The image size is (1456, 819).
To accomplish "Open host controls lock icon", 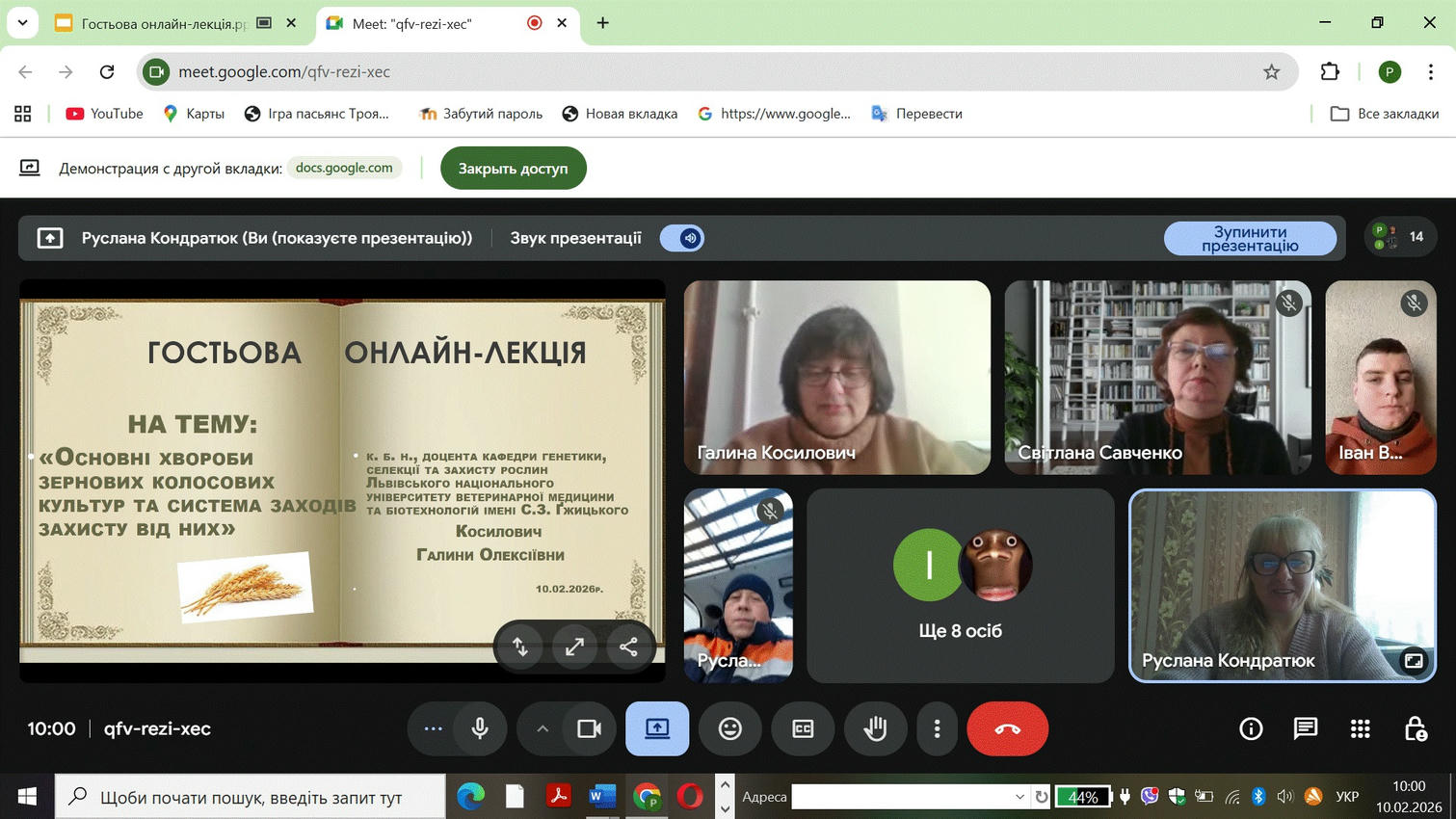I will 1415,729.
